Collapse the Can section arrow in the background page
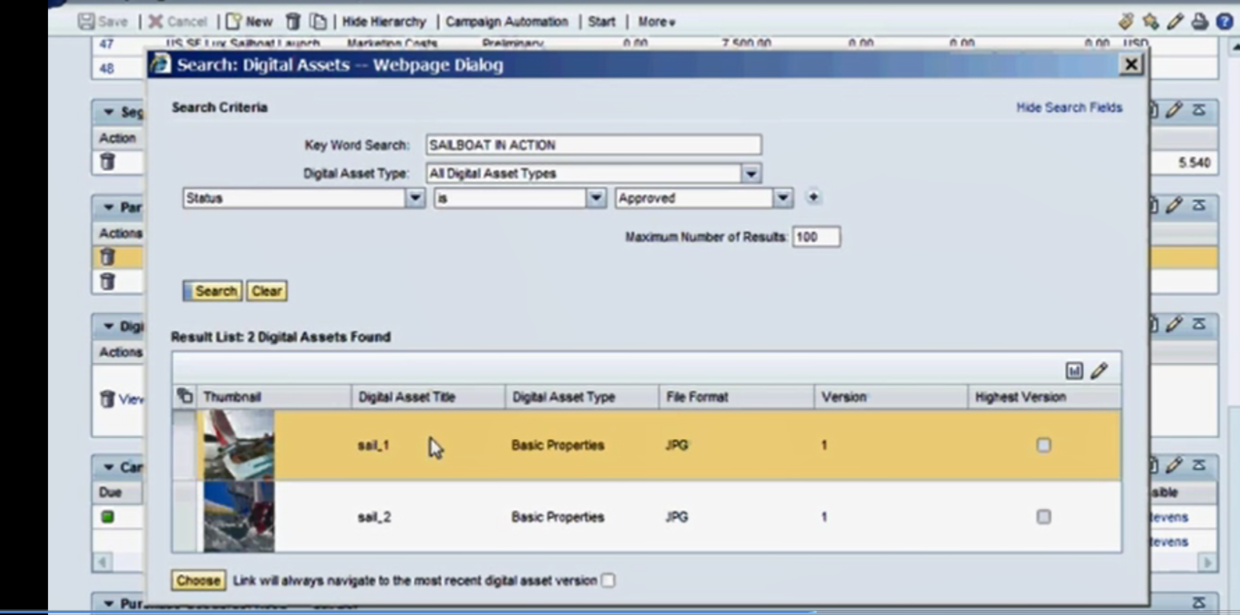 click(108, 467)
